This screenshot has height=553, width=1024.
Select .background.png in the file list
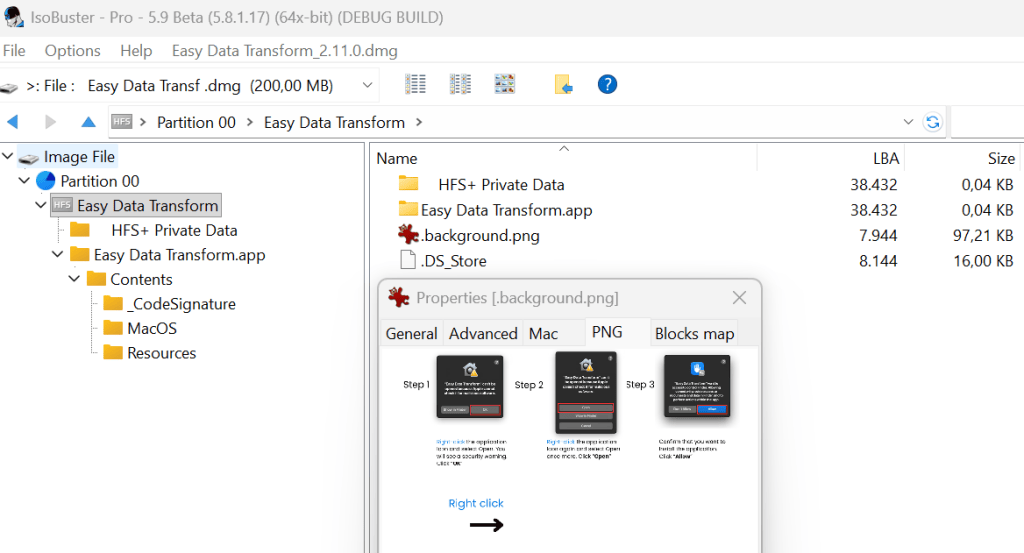[481, 236]
